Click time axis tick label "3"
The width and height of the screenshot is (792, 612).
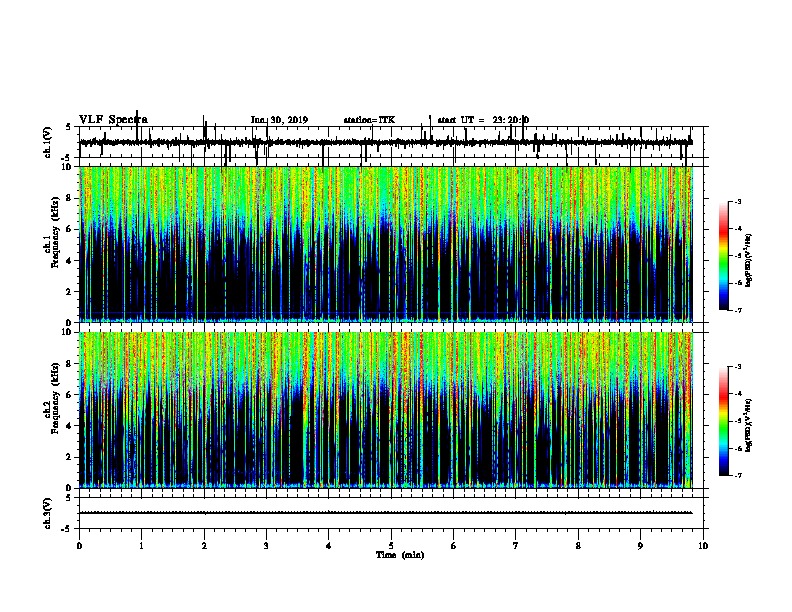pos(266,546)
